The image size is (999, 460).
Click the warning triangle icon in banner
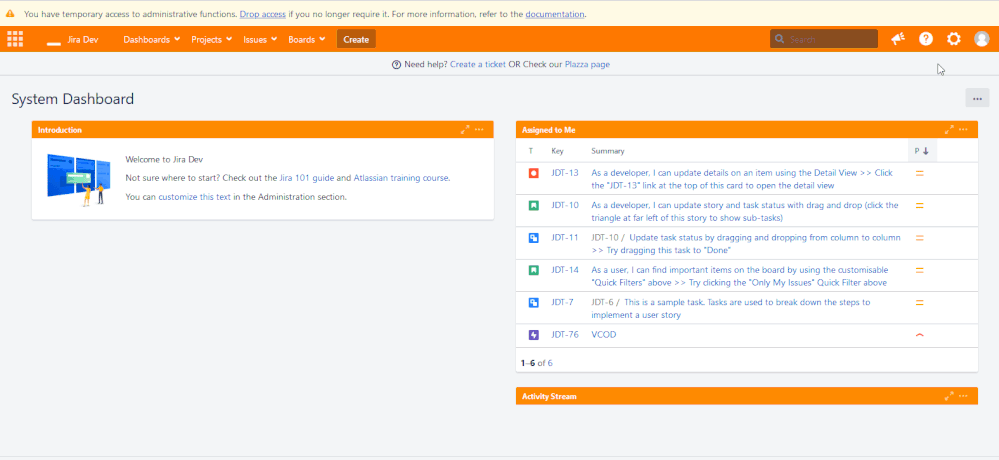[10, 13]
